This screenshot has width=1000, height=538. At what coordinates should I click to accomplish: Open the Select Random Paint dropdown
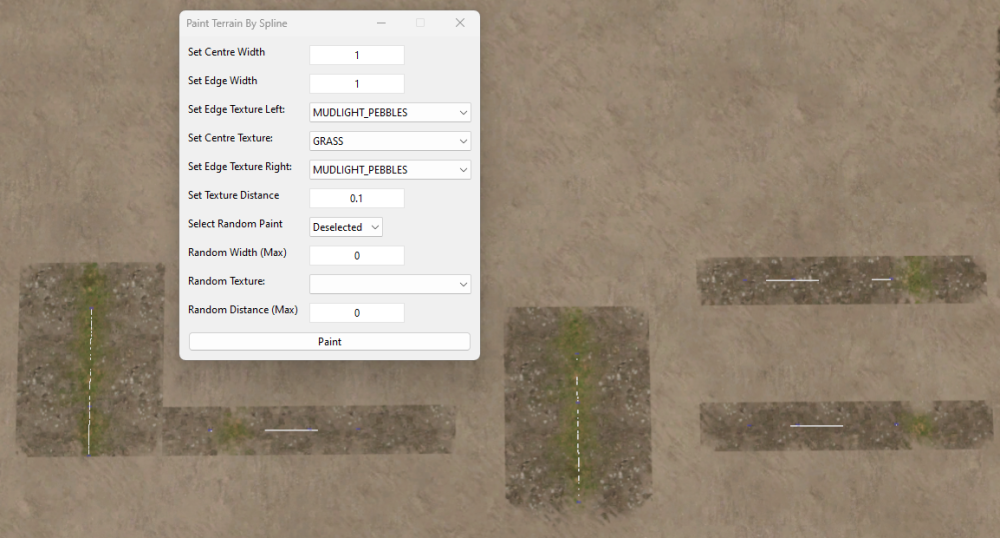346,227
